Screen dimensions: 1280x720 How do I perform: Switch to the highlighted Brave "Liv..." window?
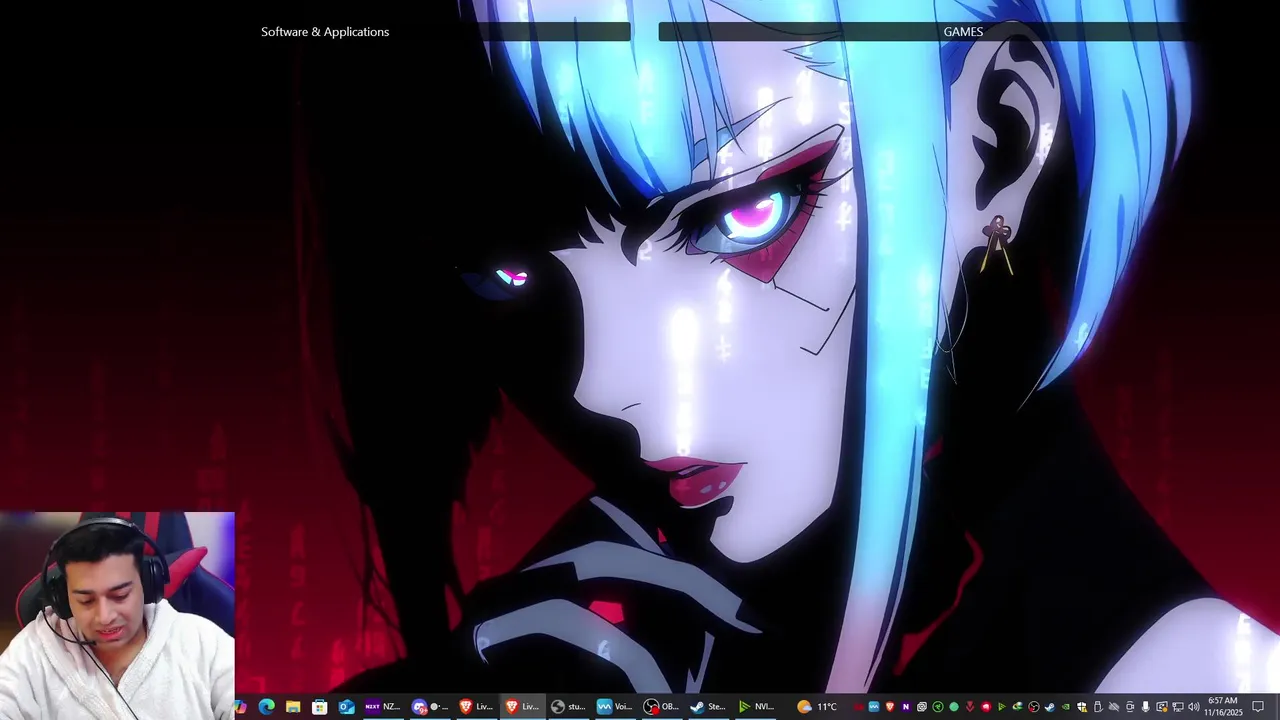pyautogui.click(x=521, y=707)
